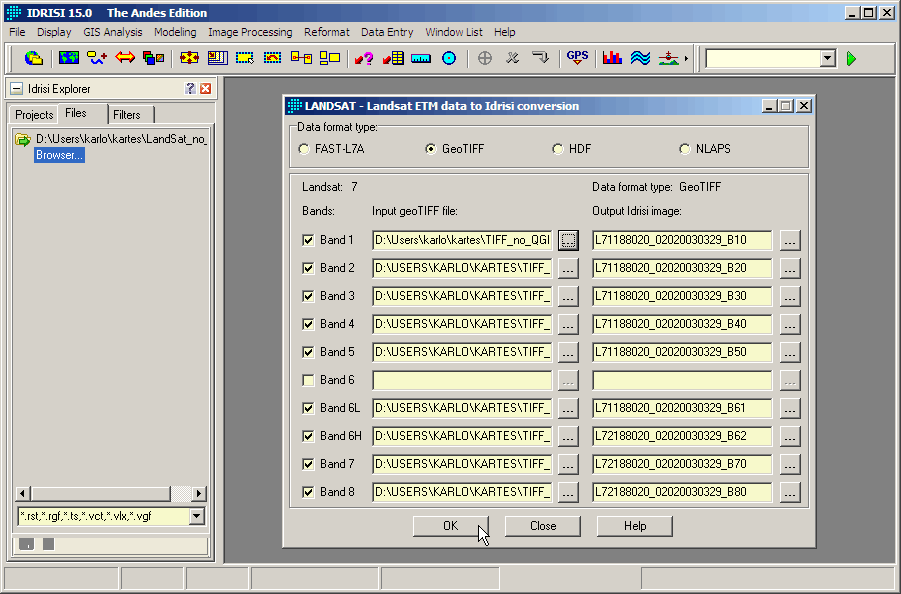
Task: Click the blue waves toolbar icon
Action: click(x=640, y=58)
